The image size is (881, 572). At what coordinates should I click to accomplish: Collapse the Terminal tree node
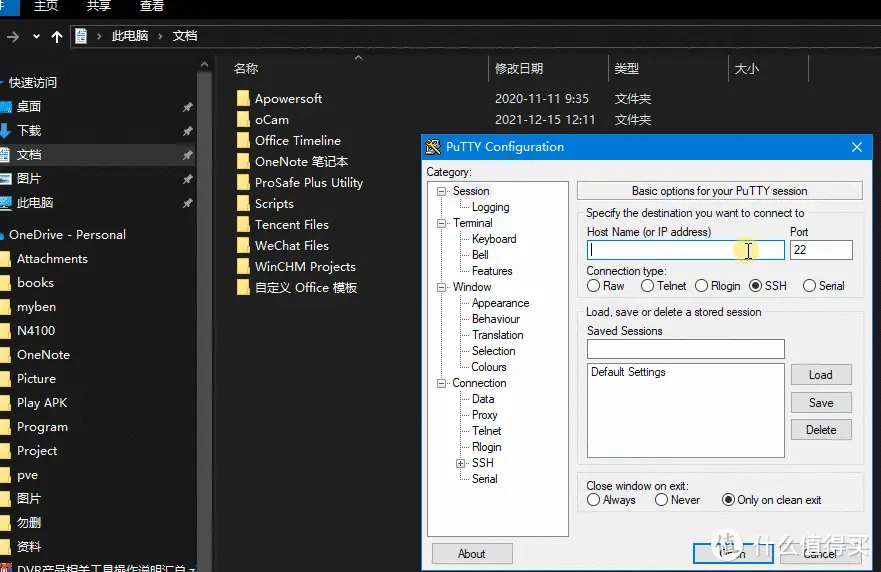pyautogui.click(x=442, y=223)
